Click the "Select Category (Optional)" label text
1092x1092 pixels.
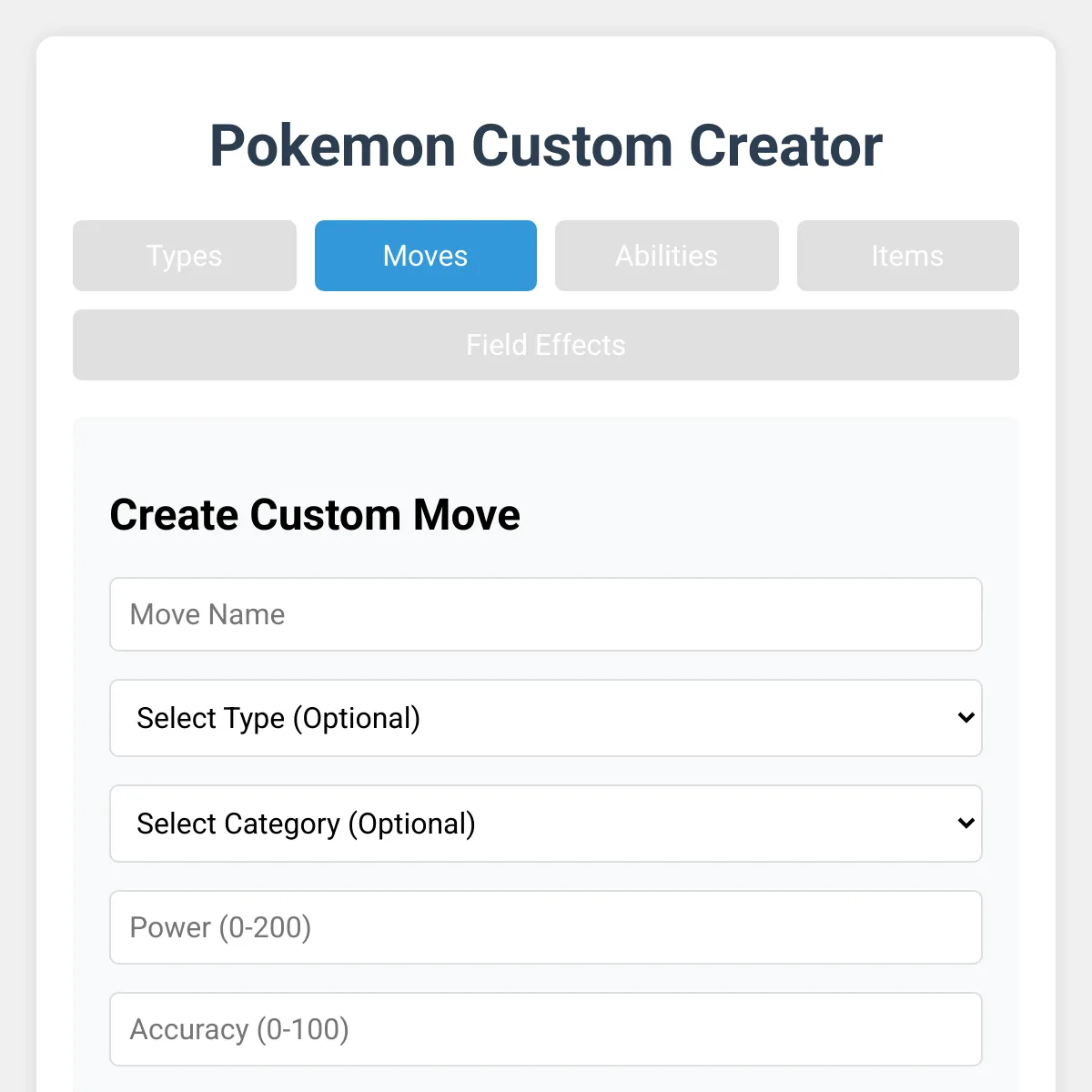[306, 824]
